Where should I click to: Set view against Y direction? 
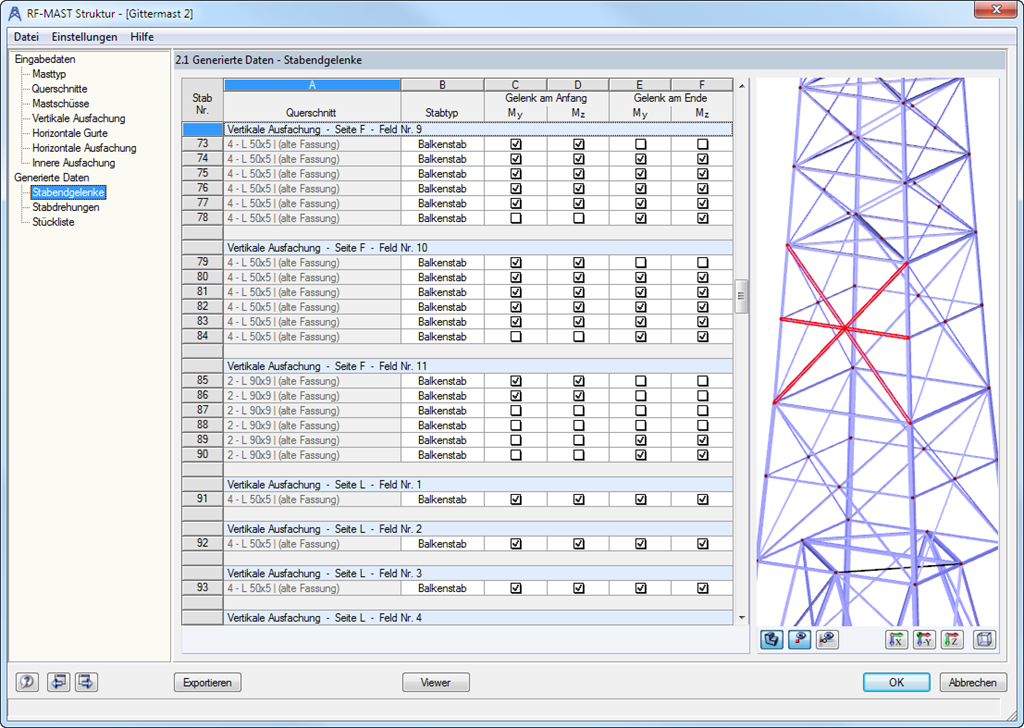pos(924,640)
